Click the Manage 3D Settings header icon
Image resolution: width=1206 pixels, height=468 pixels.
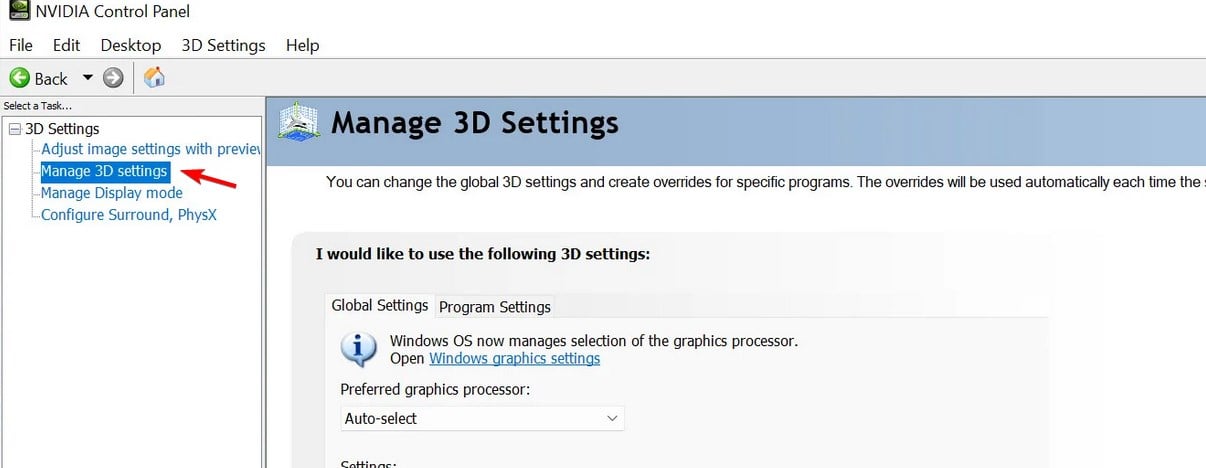(298, 124)
